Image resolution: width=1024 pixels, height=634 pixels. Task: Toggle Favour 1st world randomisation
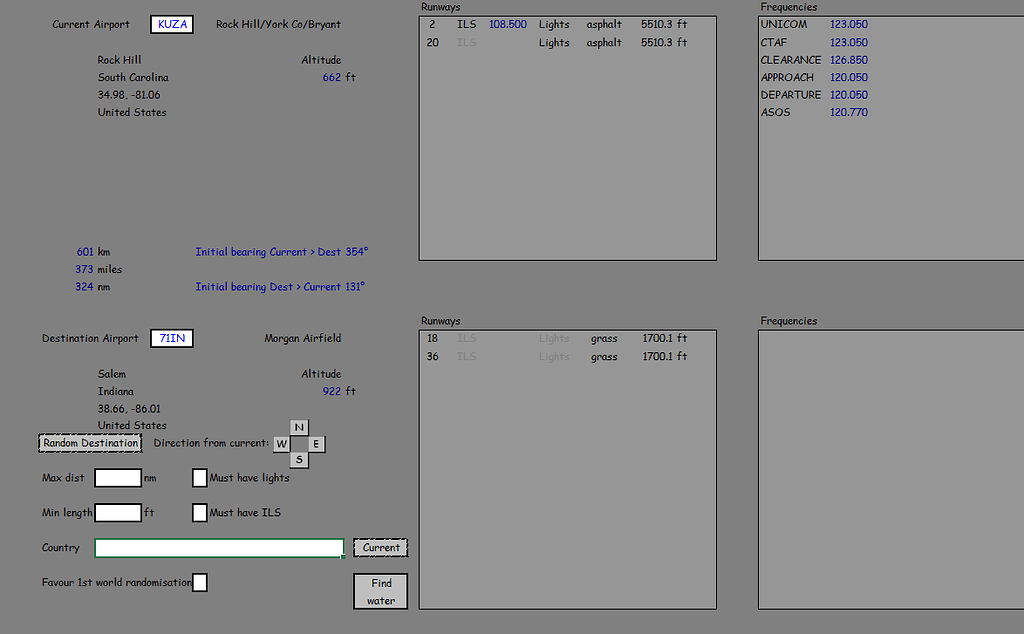(x=199, y=581)
